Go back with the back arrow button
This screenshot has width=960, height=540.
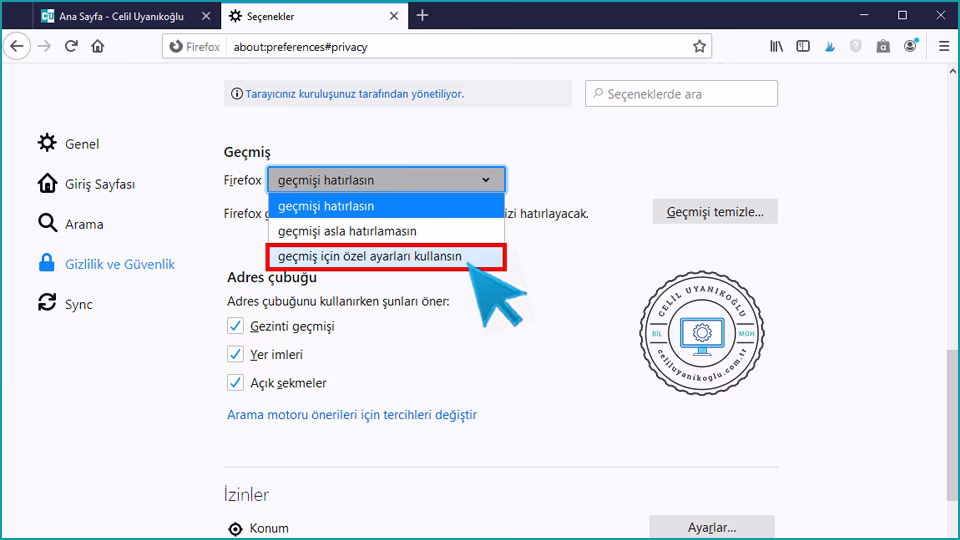(x=17, y=47)
